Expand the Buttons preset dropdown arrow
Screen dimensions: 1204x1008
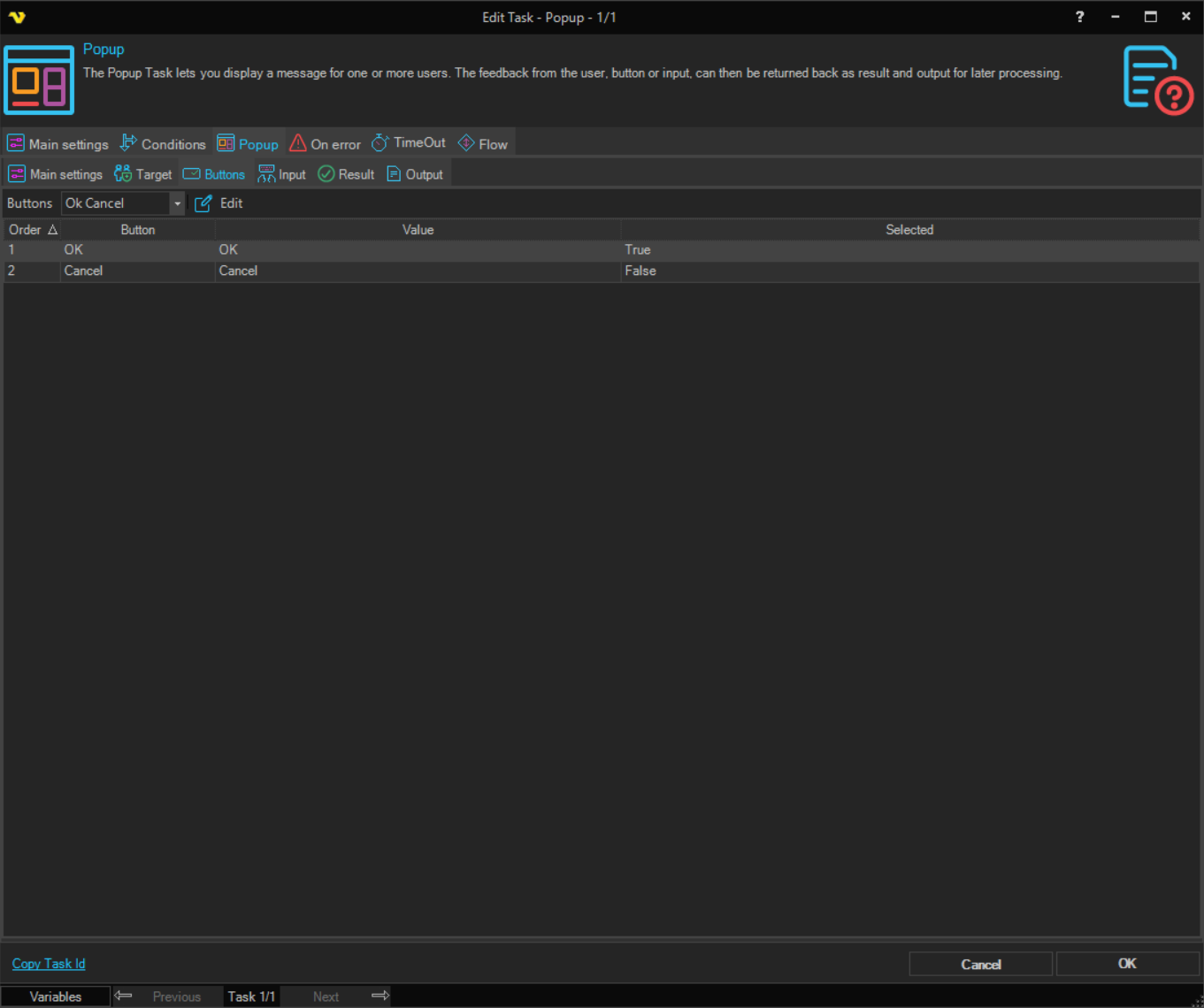pos(177,203)
